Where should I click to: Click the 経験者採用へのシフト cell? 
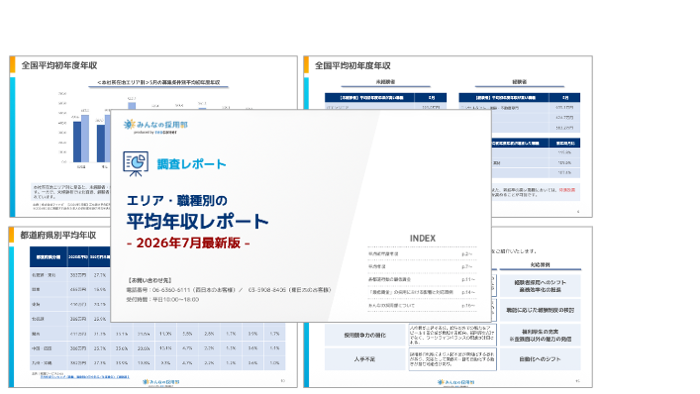pyautogui.click(x=540, y=286)
